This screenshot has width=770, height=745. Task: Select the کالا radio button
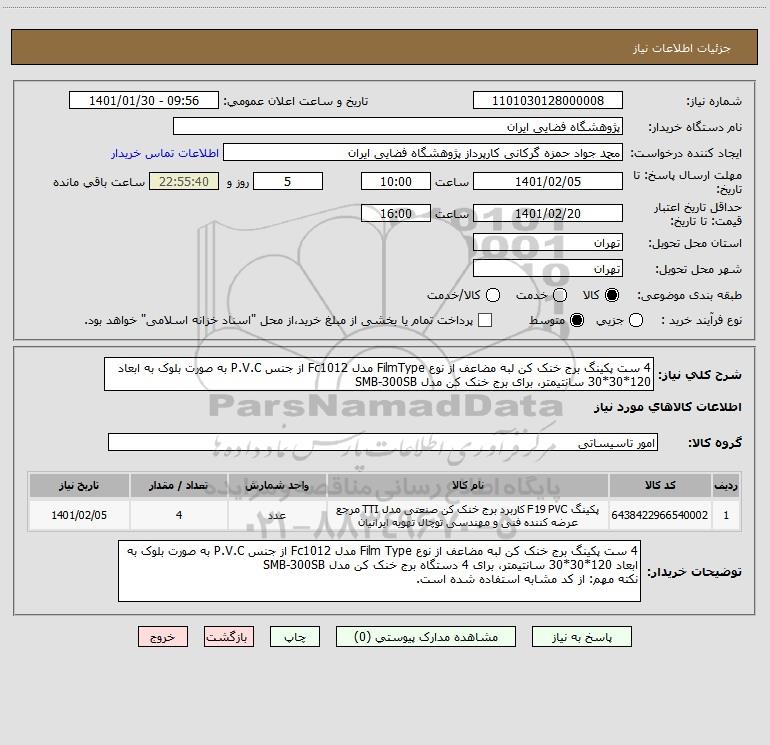[x=612, y=295]
